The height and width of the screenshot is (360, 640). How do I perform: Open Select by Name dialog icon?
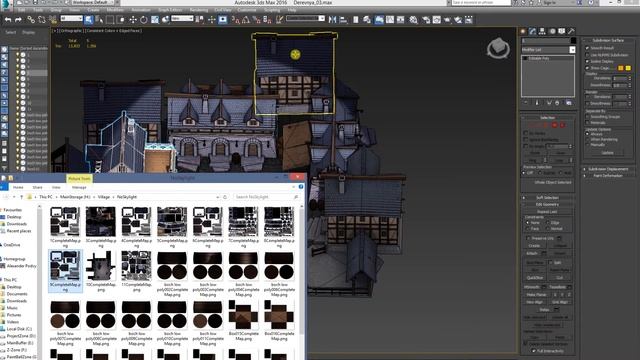tap(99, 20)
